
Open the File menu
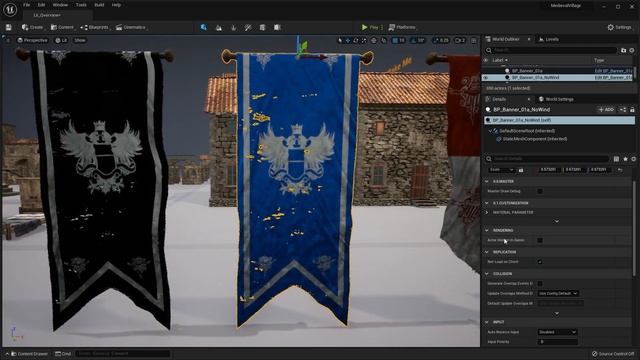(27, 5)
